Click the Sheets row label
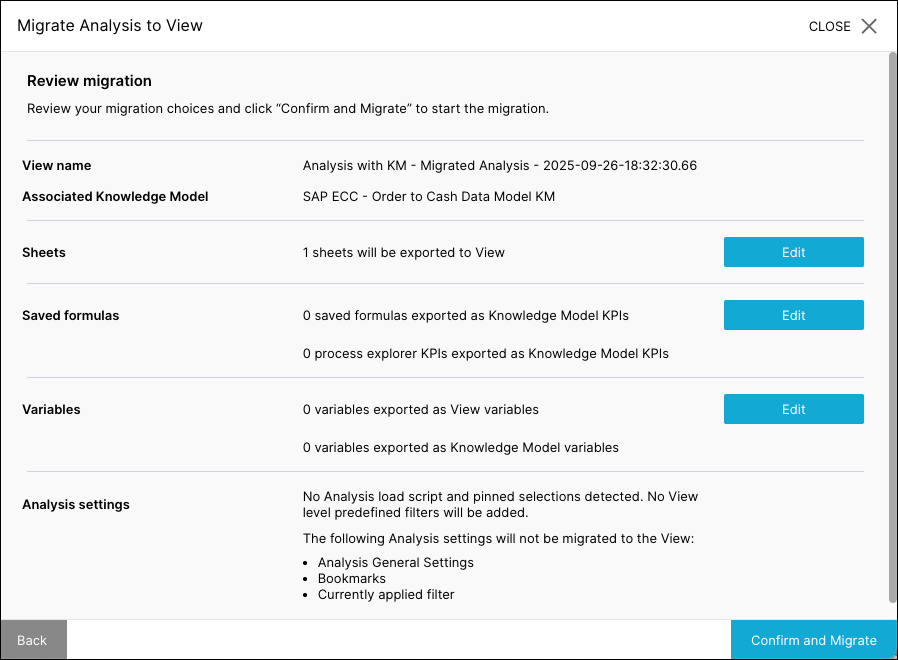 pos(44,253)
